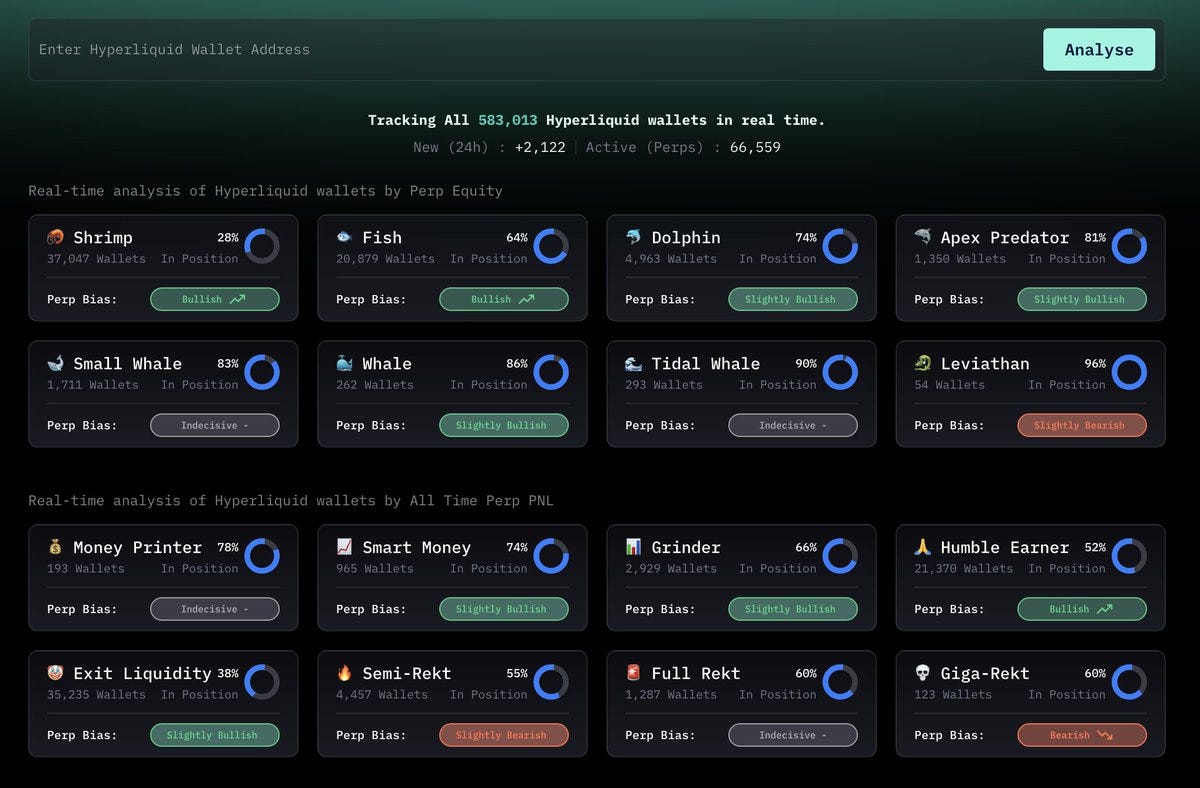The height and width of the screenshot is (788, 1200).
Task: Click the "37,047 Wallets" text
Action: coord(96,259)
